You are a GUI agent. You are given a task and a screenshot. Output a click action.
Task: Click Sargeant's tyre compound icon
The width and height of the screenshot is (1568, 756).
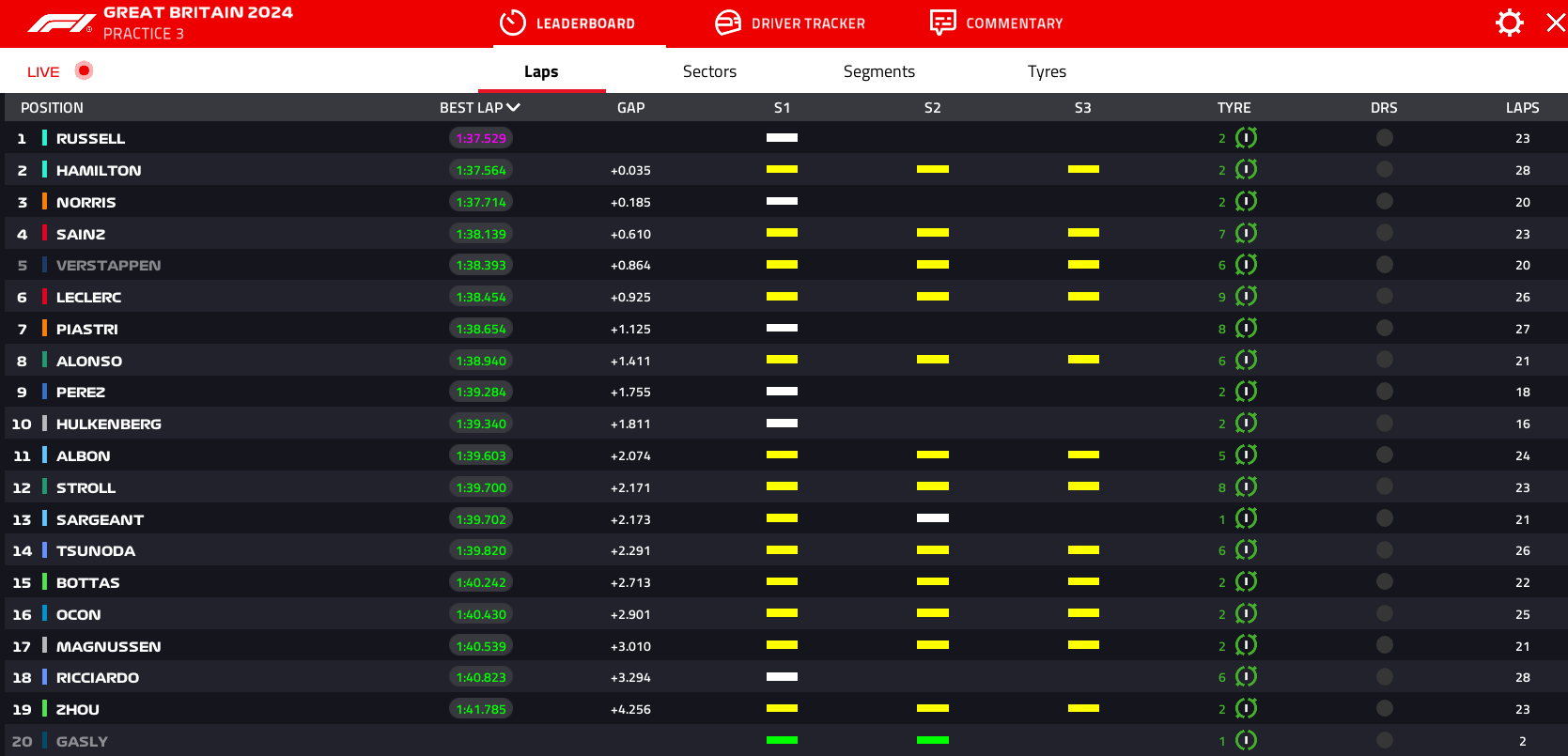[x=1246, y=518]
